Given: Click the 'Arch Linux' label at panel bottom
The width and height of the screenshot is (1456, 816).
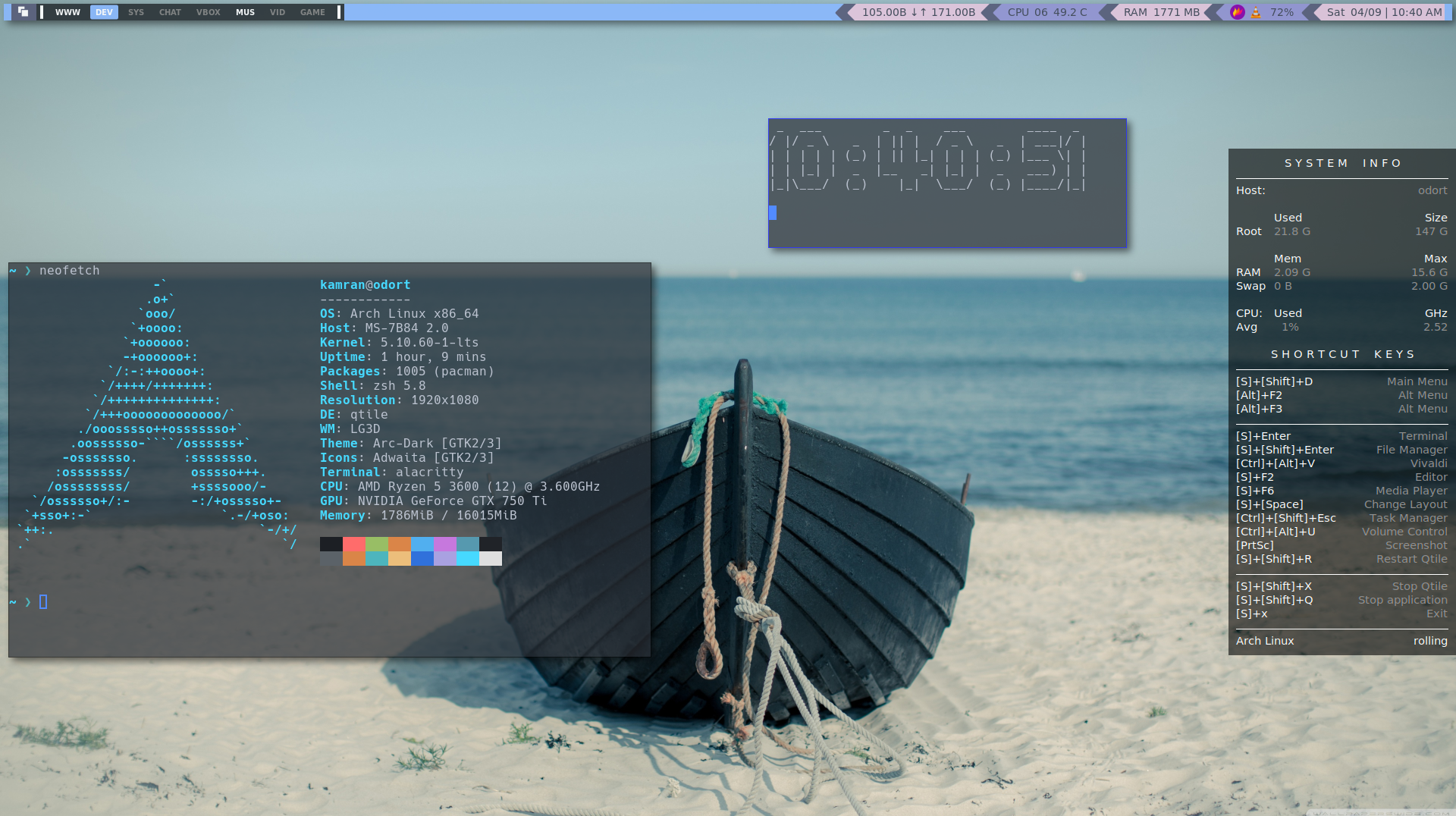Looking at the screenshot, I should click(1265, 641).
